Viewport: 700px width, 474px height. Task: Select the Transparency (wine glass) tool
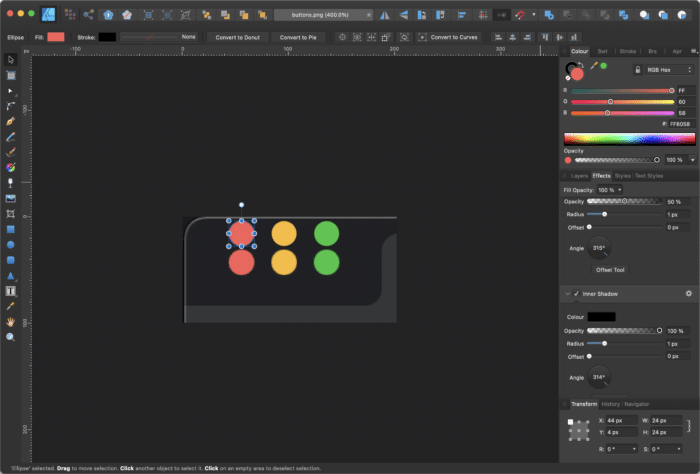click(11, 183)
